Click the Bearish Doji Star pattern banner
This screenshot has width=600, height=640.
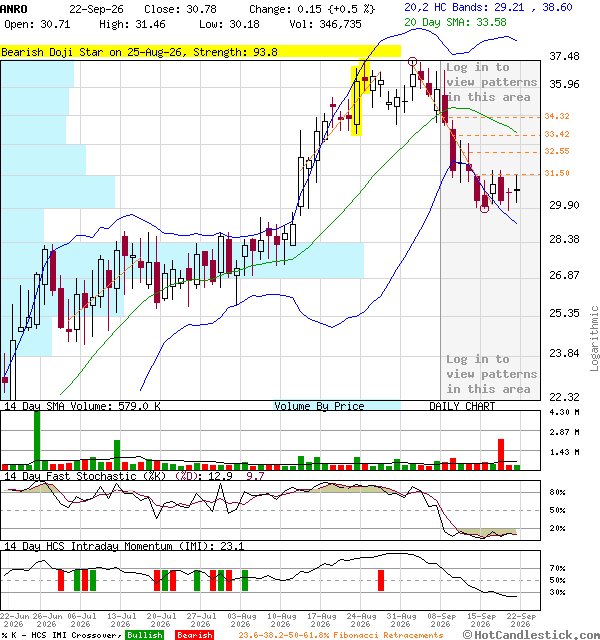point(200,52)
